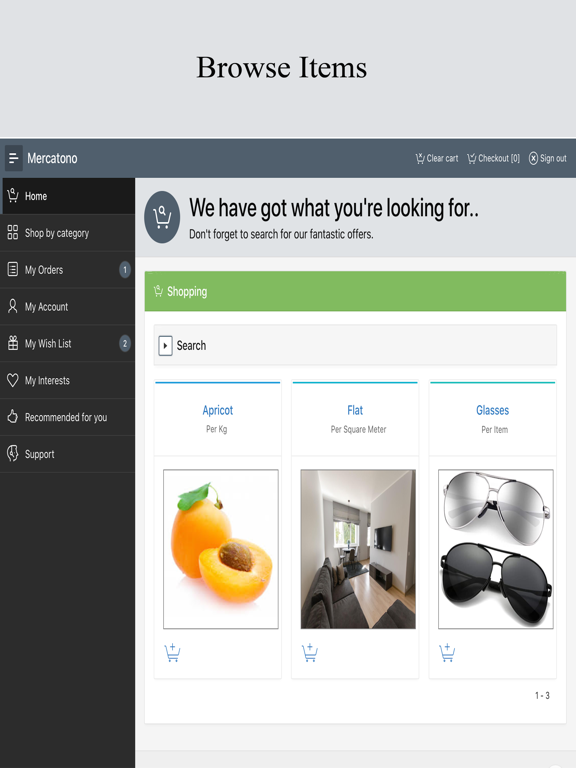Click the Support headset icon
The height and width of the screenshot is (768, 576).
click(x=13, y=454)
